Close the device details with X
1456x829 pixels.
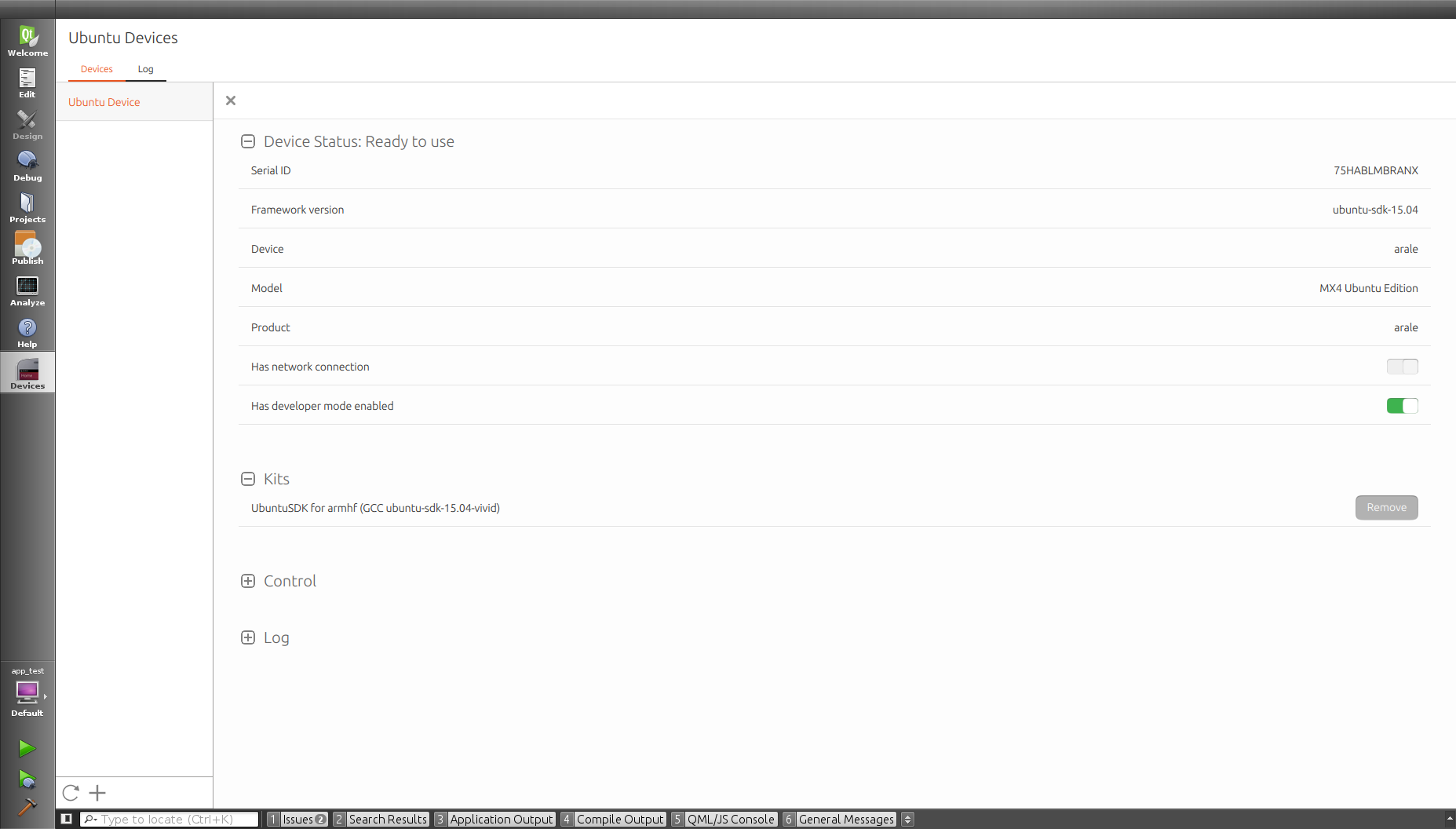[231, 100]
